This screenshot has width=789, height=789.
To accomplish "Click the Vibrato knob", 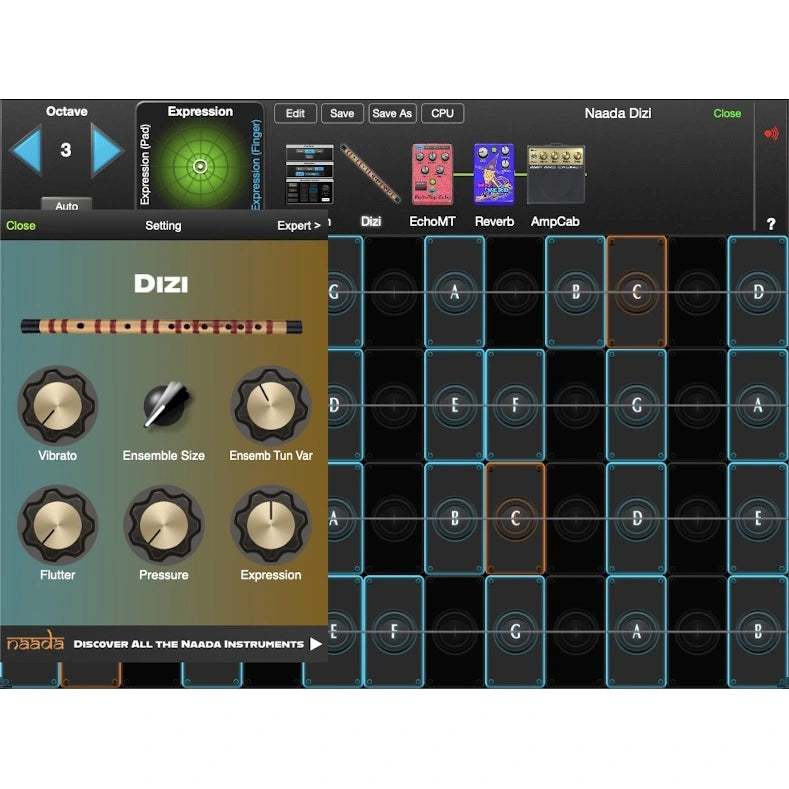I will click(x=57, y=406).
